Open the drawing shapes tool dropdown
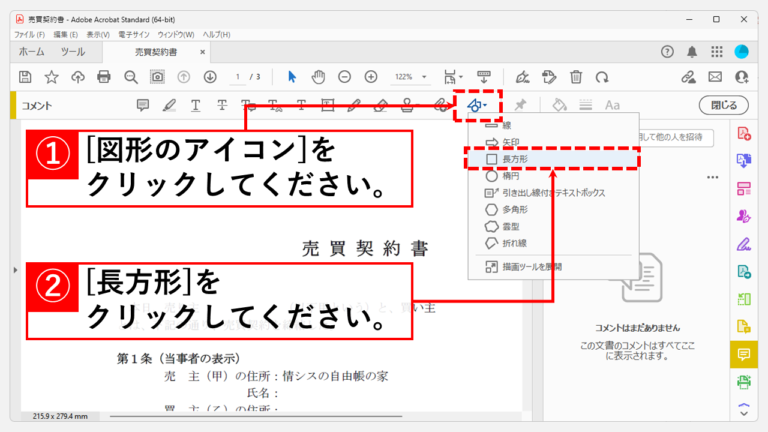Screen dimensions: 768x432 click(x=475, y=104)
